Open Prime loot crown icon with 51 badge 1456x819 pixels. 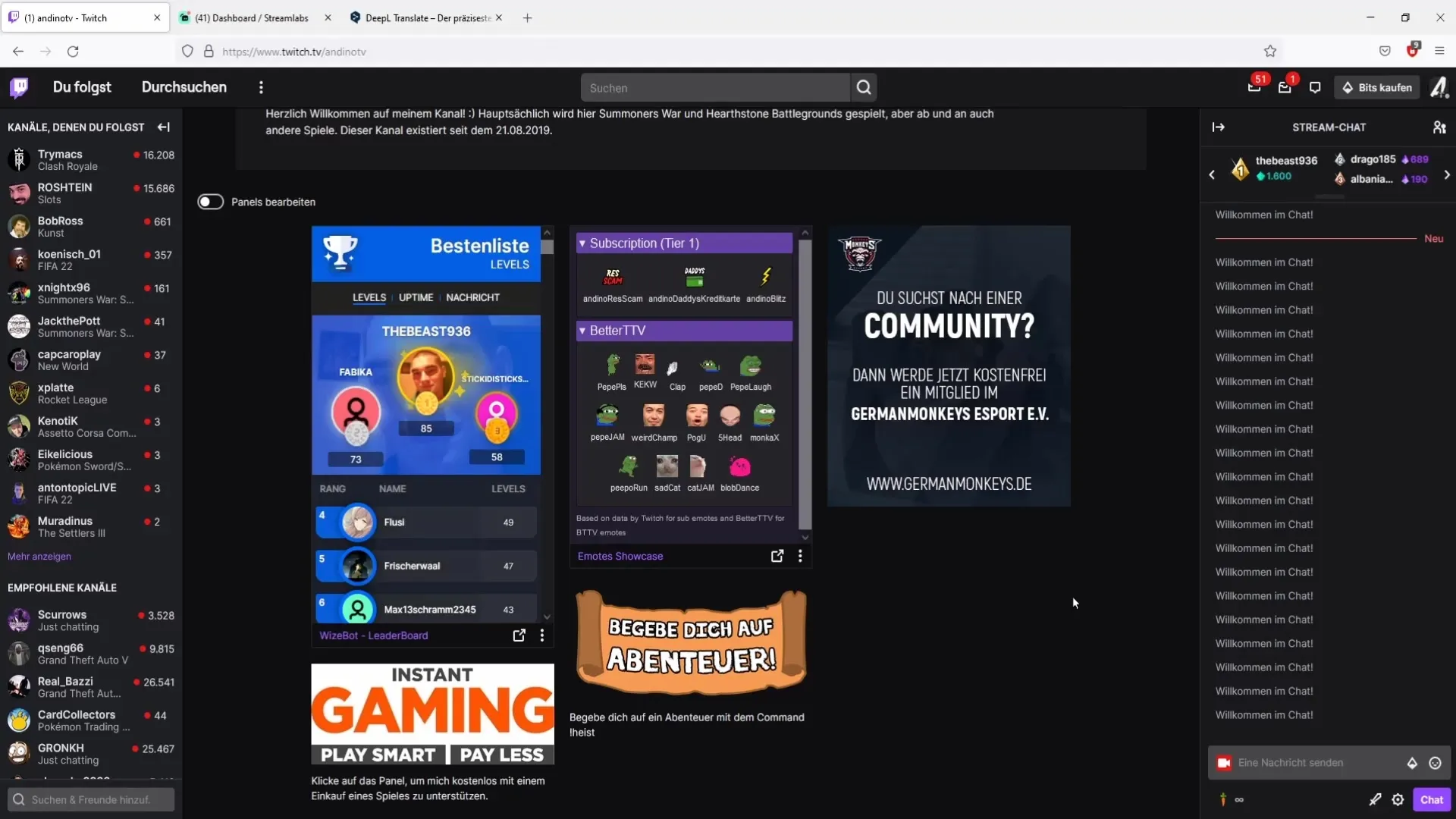click(x=1254, y=87)
